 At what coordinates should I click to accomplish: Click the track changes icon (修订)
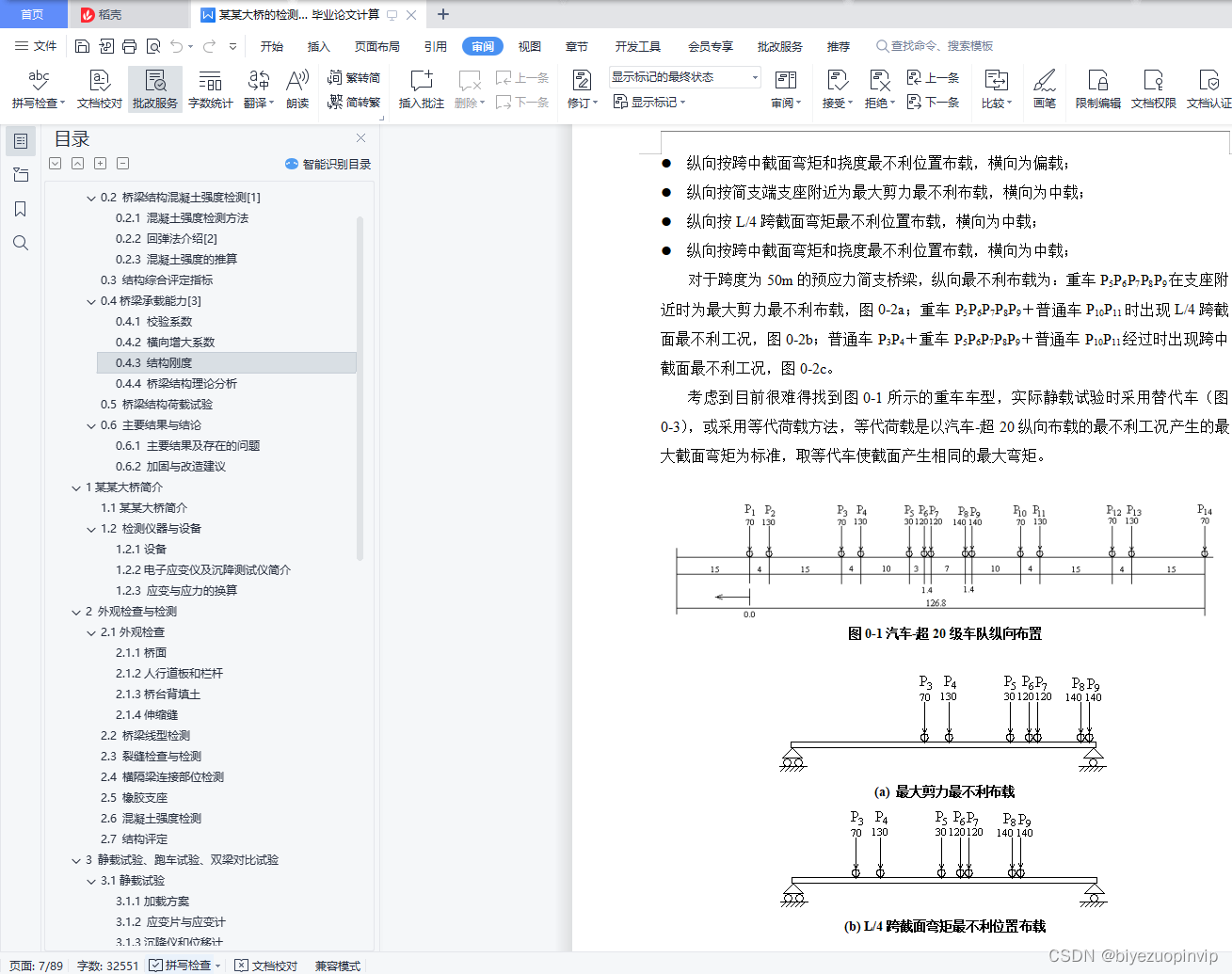(583, 89)
